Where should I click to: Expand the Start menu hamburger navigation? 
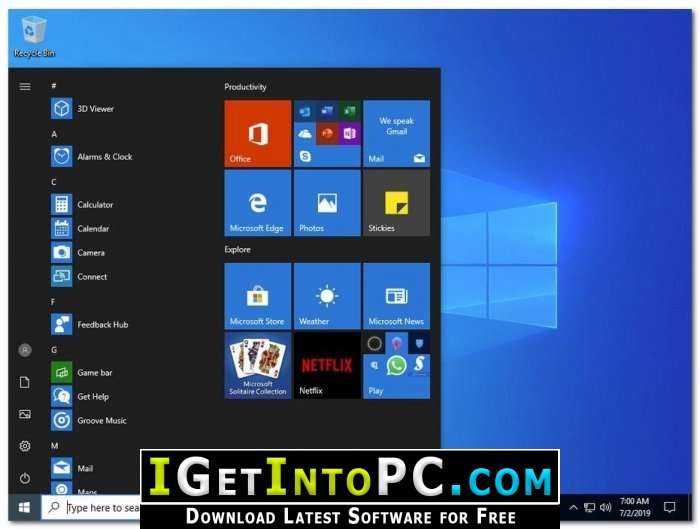25,87
